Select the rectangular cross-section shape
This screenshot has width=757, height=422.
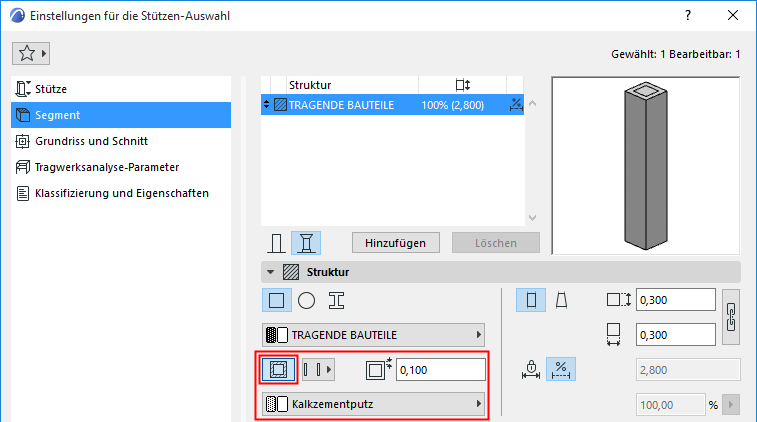point(276,300)
